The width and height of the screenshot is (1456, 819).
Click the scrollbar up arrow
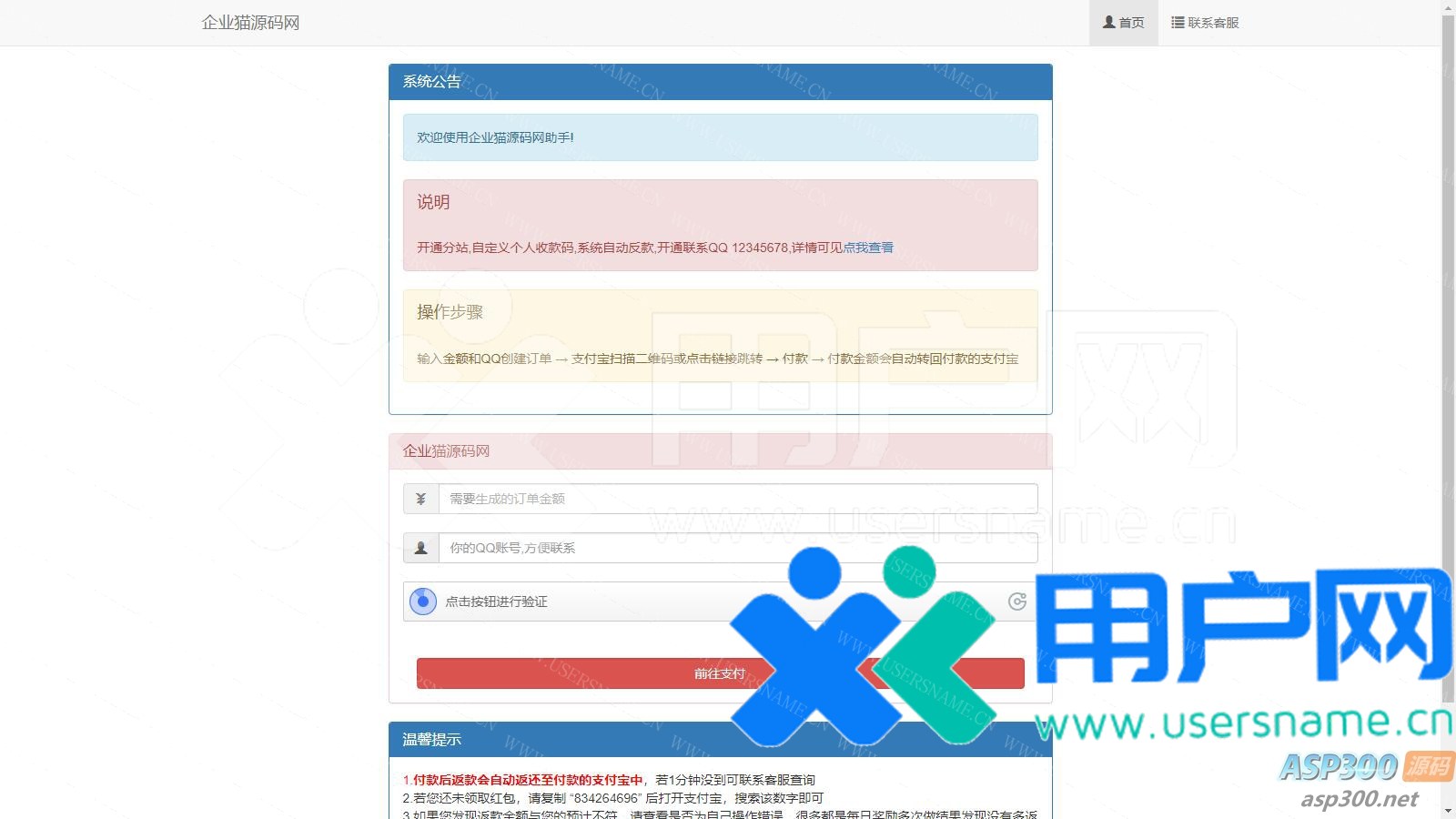1449,7
